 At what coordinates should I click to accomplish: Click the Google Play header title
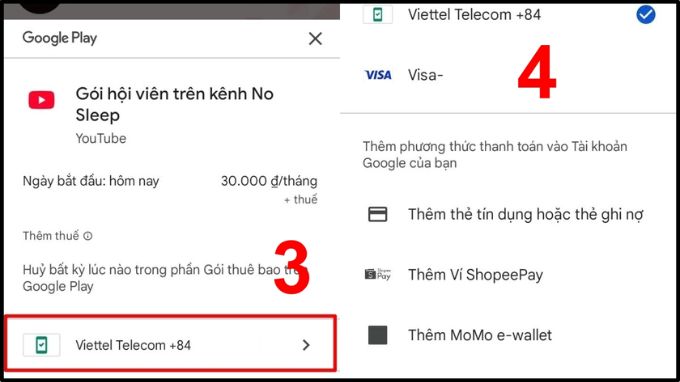click(60, 38)
